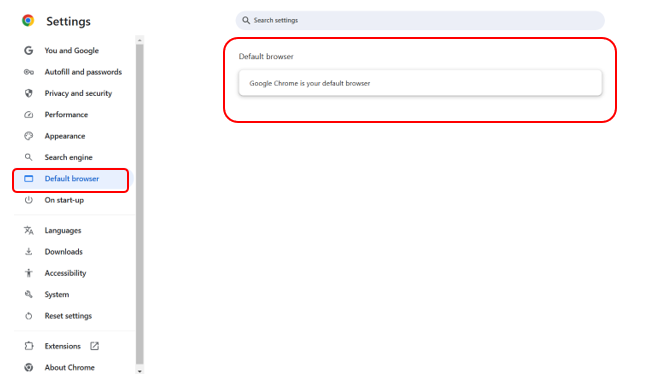Screen dimensions: 647x392
Task: Click the Privacy and security shield icon
Action: coord(28,93)
